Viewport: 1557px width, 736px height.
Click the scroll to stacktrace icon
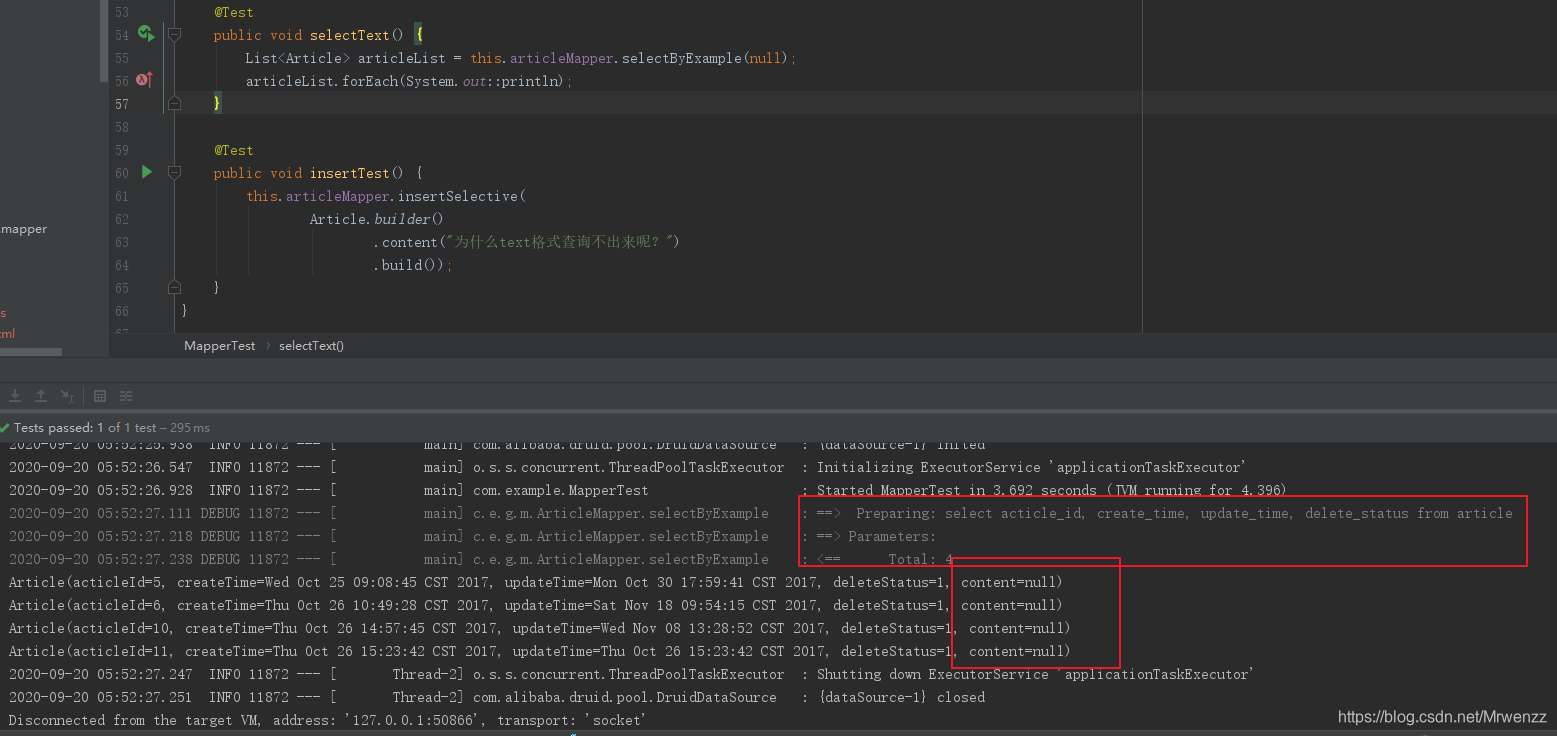pyautogui.click(x=67, y=396)
